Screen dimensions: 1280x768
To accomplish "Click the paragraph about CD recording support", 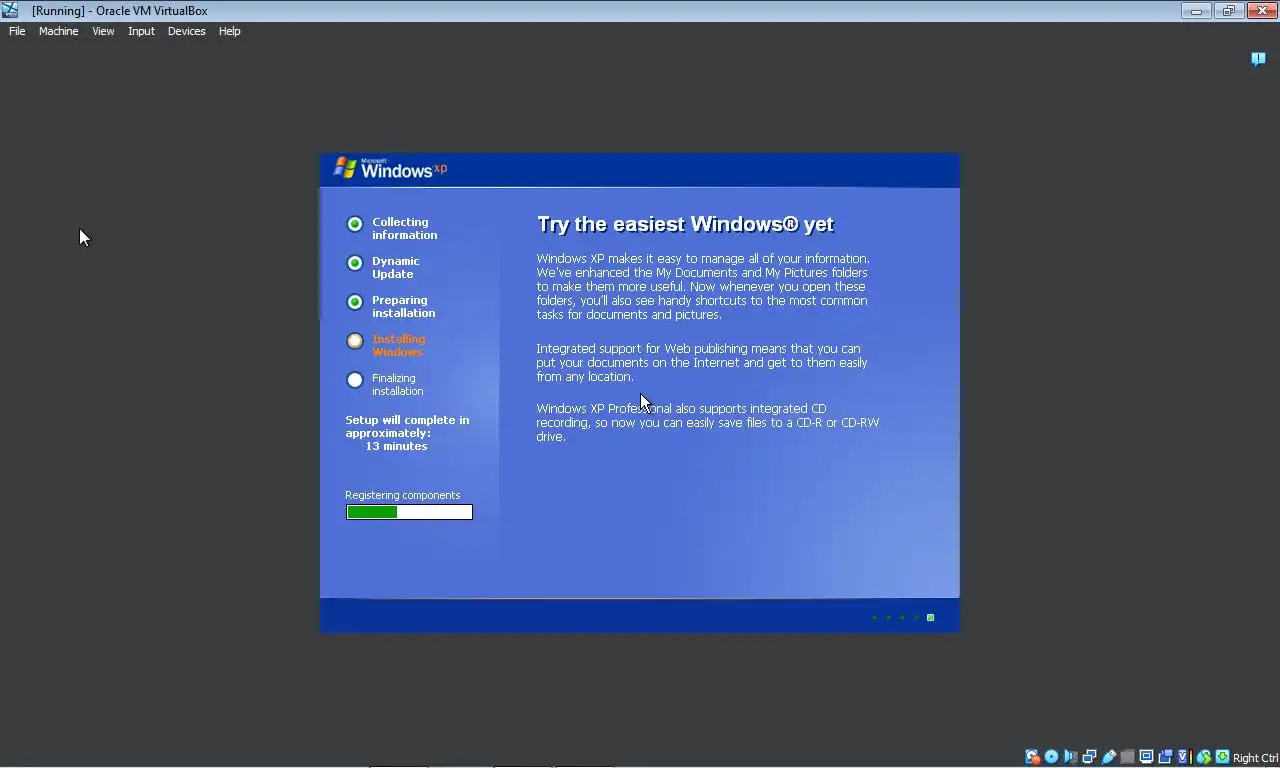I will click(x=707, y=422).
